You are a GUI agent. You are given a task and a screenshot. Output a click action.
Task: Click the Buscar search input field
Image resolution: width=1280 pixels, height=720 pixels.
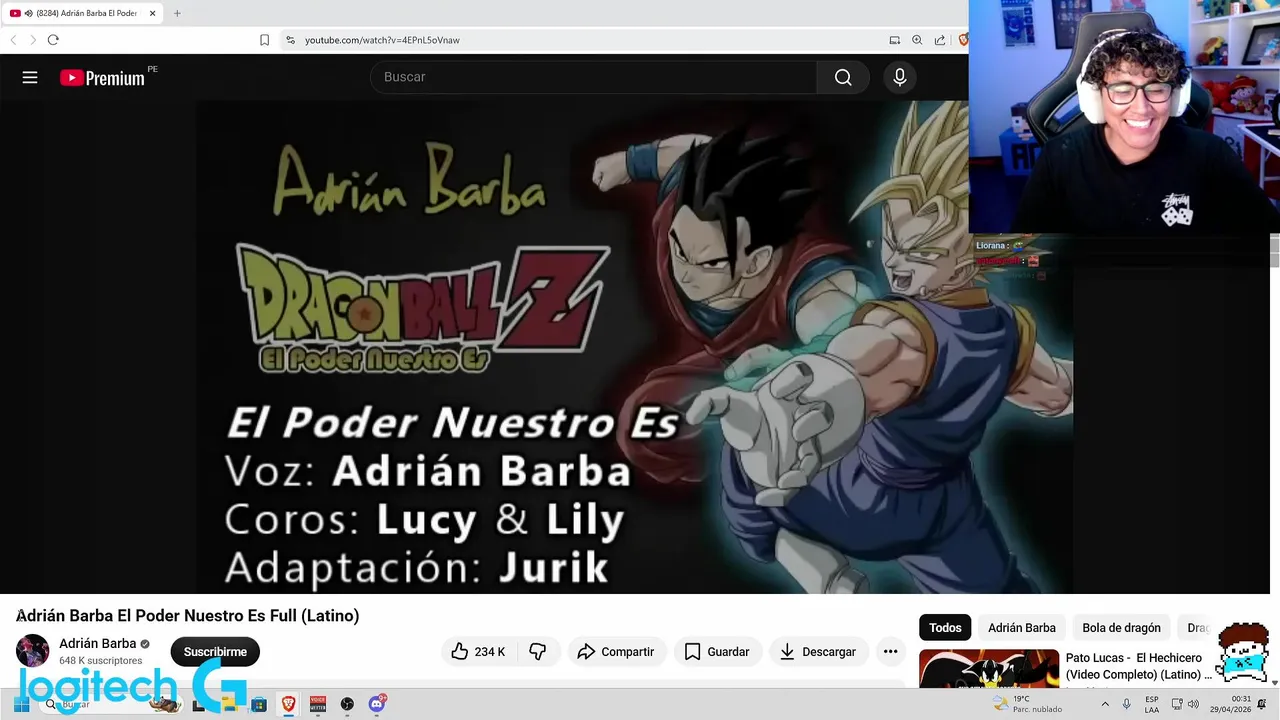593,77
